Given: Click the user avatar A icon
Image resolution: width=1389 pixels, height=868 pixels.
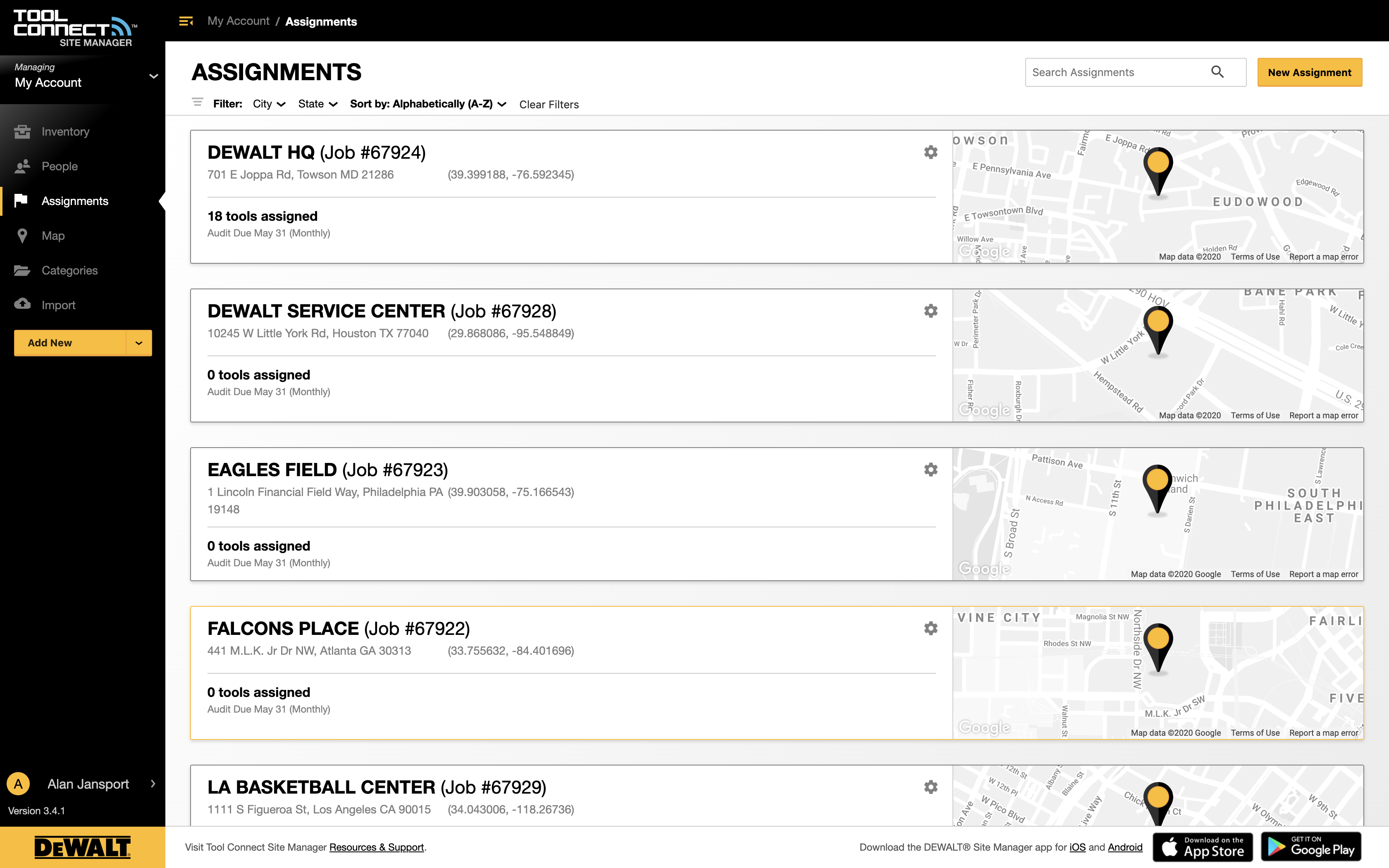Looking at the screenshot, I should [18, 784].
